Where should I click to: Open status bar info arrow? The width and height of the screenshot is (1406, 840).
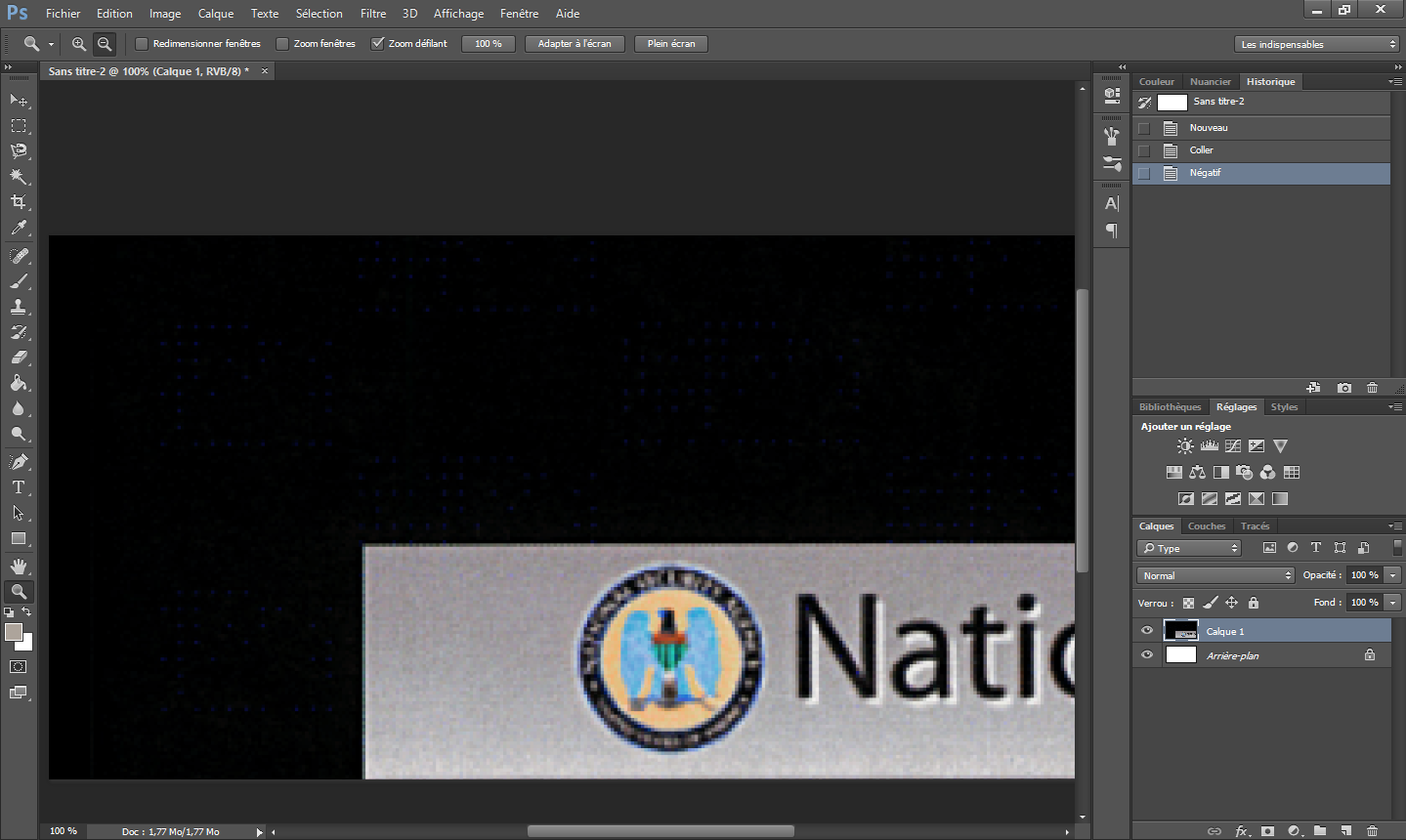tap(259, 832)
